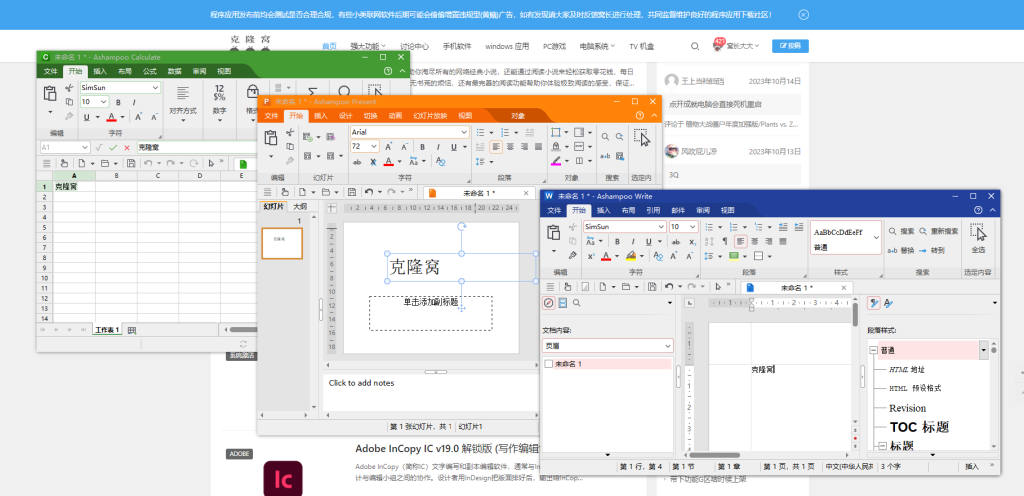
Task: Select the Revision paragraph style
Action: tap(907, 408)
